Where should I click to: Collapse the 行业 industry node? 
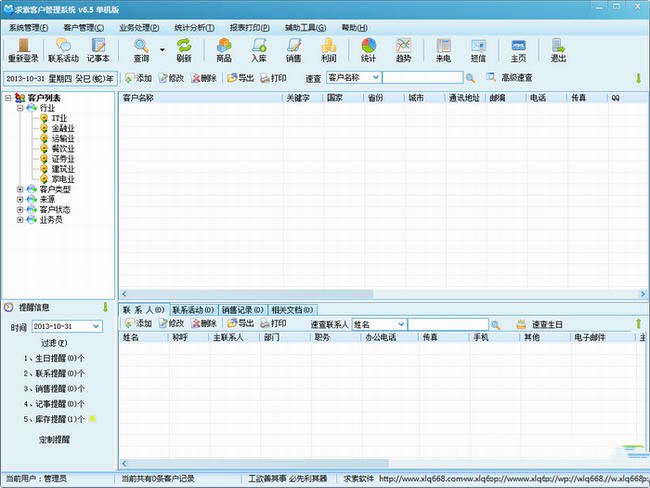coord(20,108)
